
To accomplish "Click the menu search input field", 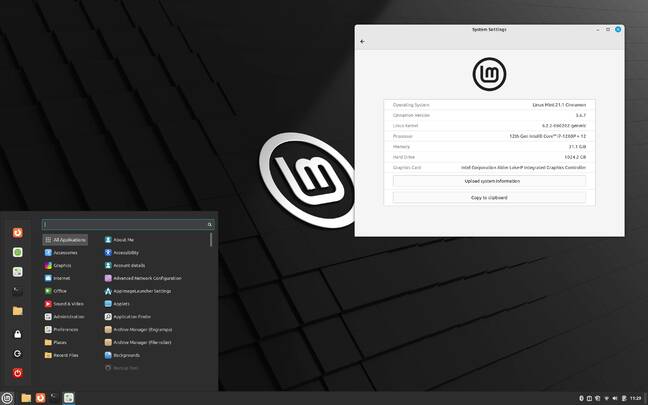I will coord(128,224).
